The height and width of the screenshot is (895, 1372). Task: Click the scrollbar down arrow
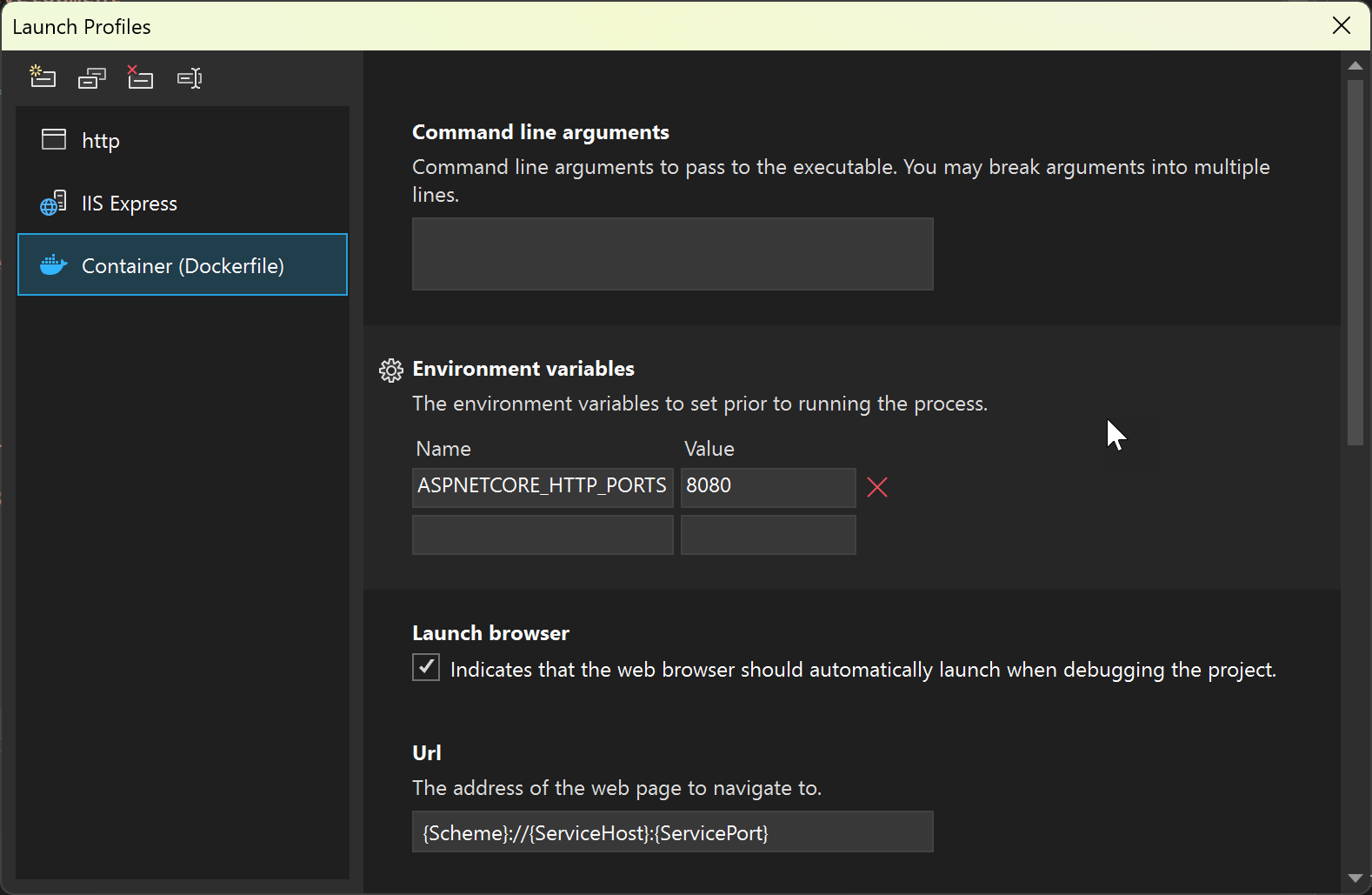pos(1355,878)
